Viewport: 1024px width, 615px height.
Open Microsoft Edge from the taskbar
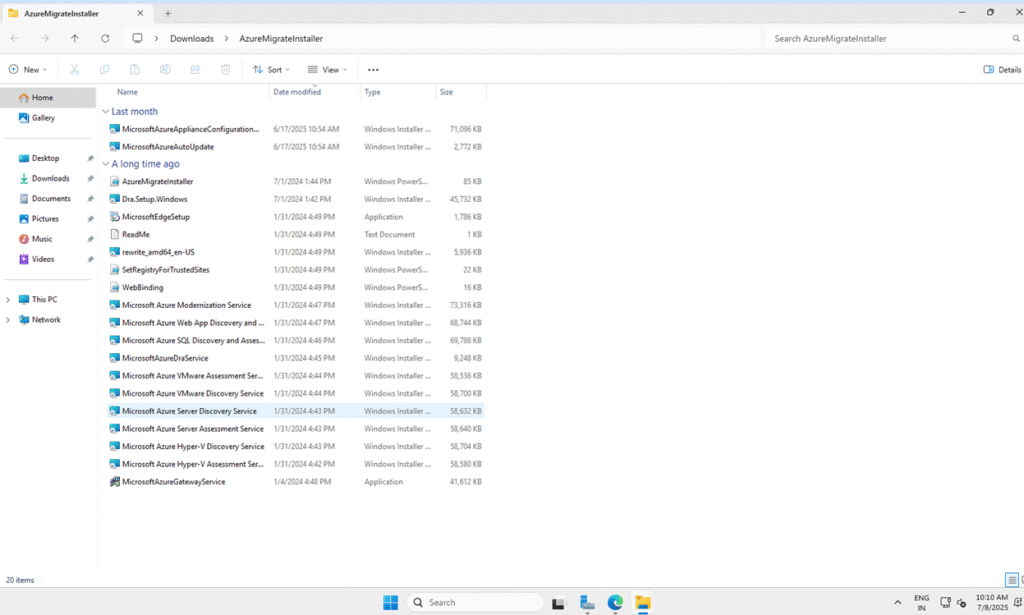coord(615,603)
